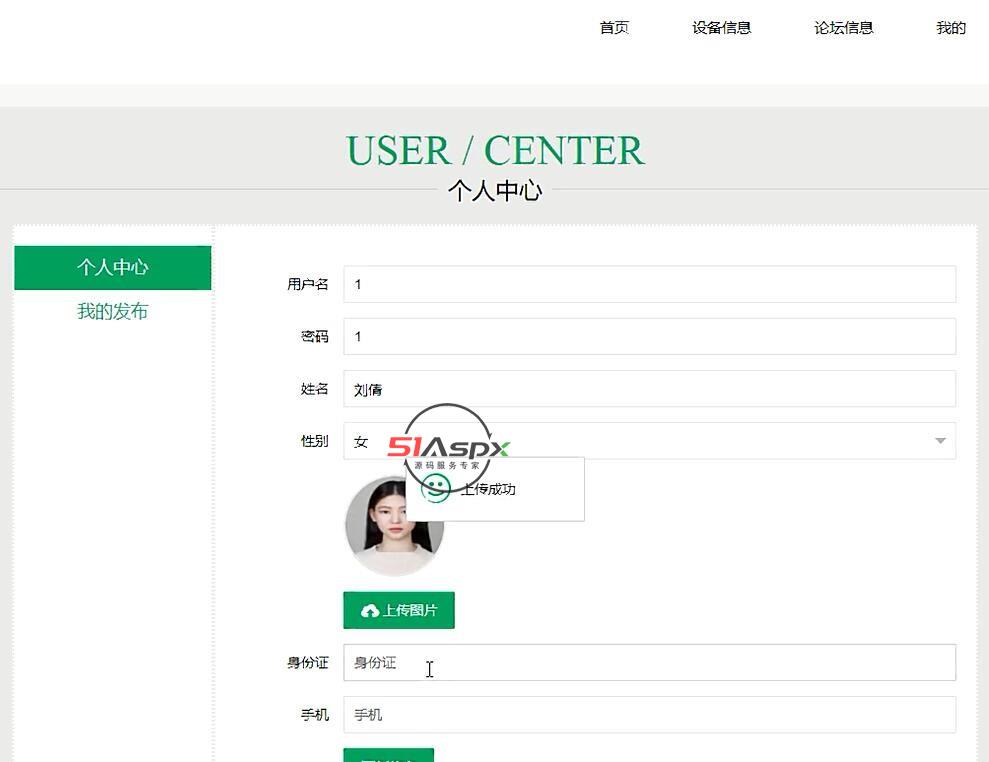Open the 首页 navigation item
The height and width of the screenshot is (762, 989).
(614, 28)
